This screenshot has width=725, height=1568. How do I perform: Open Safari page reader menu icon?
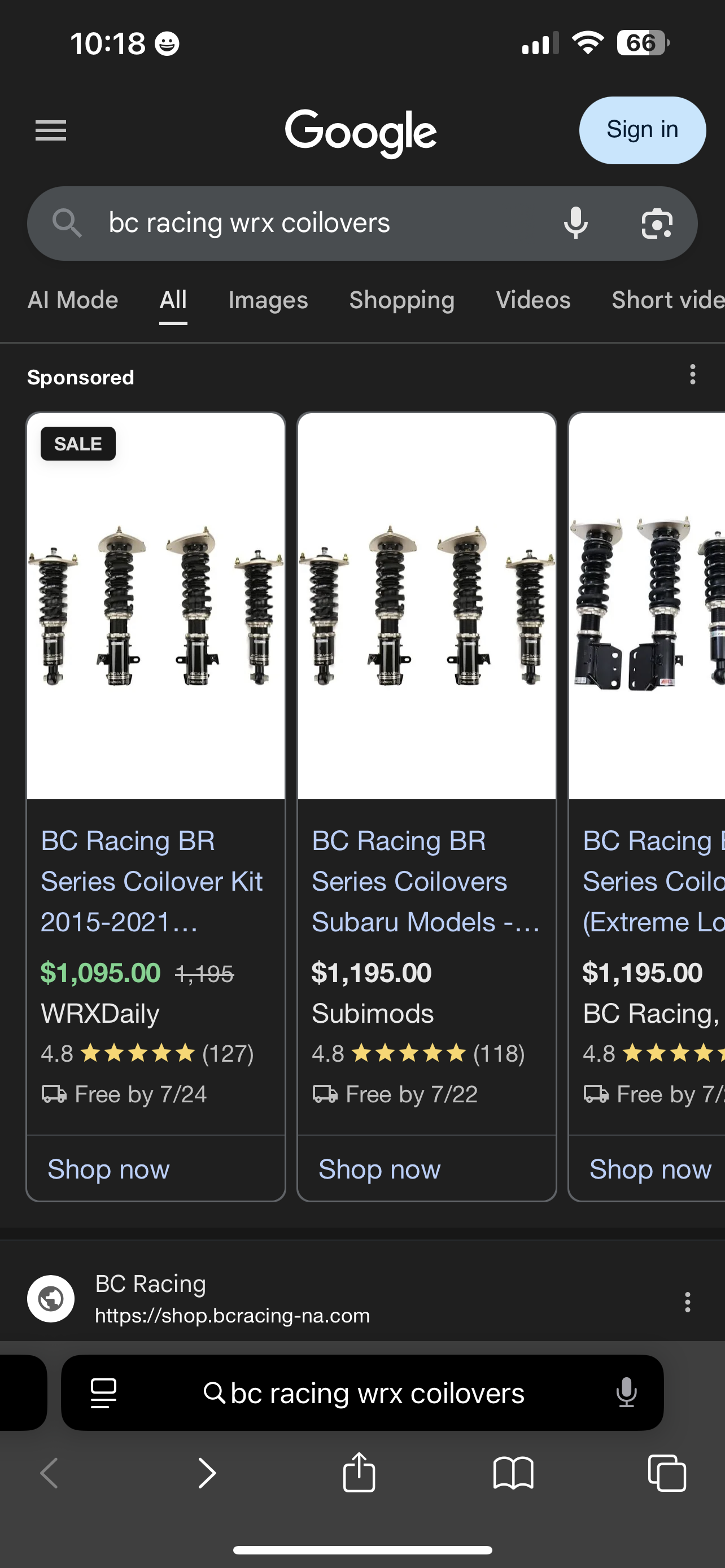click(103, 1392)
